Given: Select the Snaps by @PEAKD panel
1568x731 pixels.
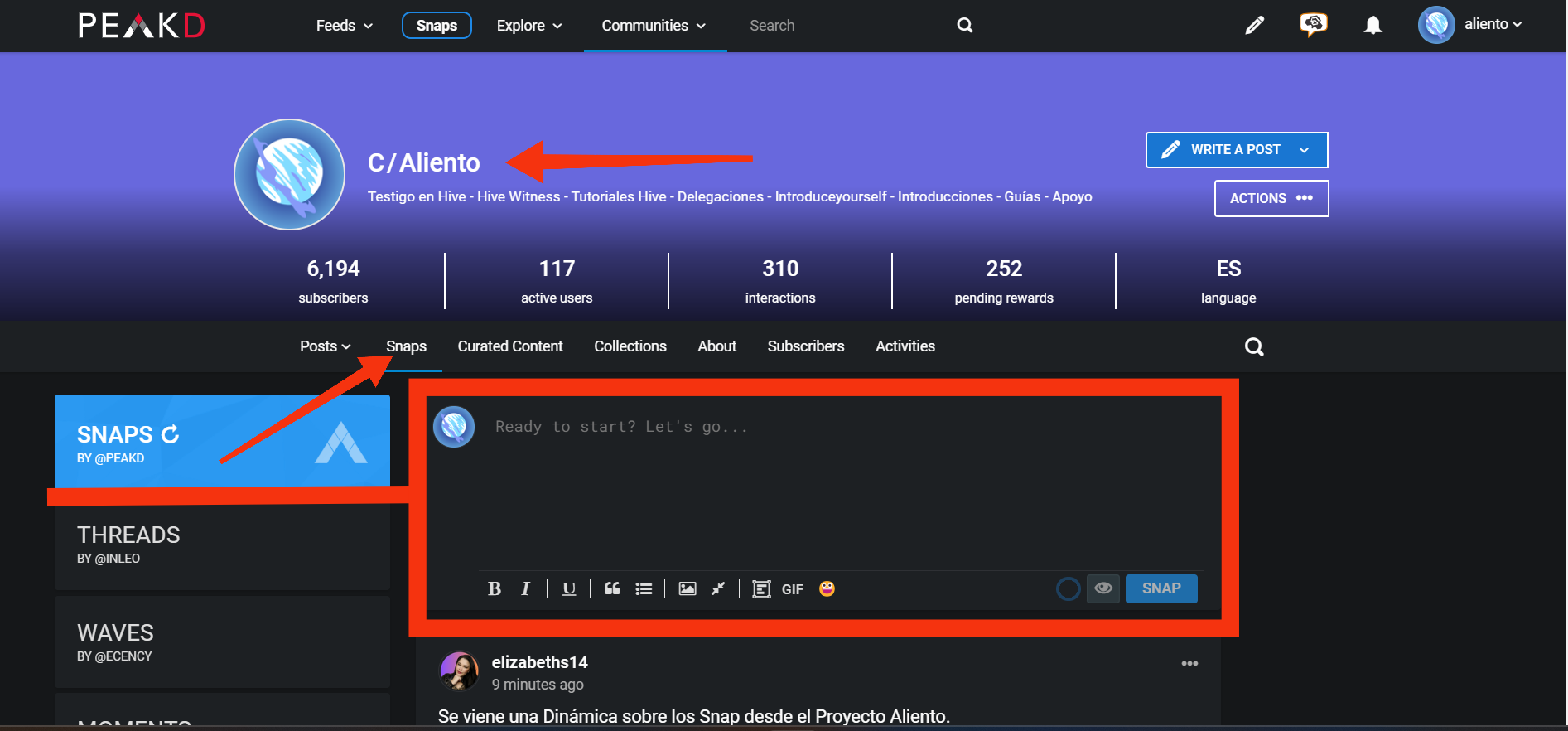Looking at the screenshot, I should coord(222,441).
